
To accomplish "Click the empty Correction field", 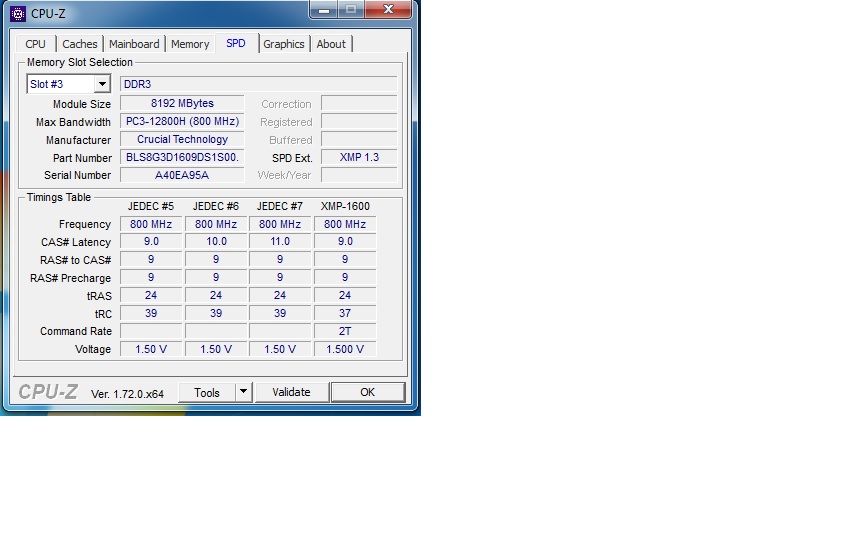I will tap(359, 104).
